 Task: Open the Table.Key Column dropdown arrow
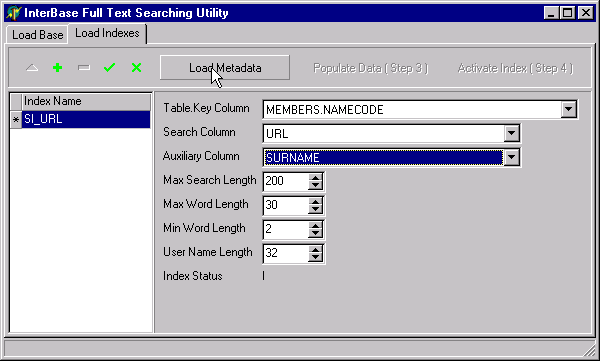pos(569,110)
